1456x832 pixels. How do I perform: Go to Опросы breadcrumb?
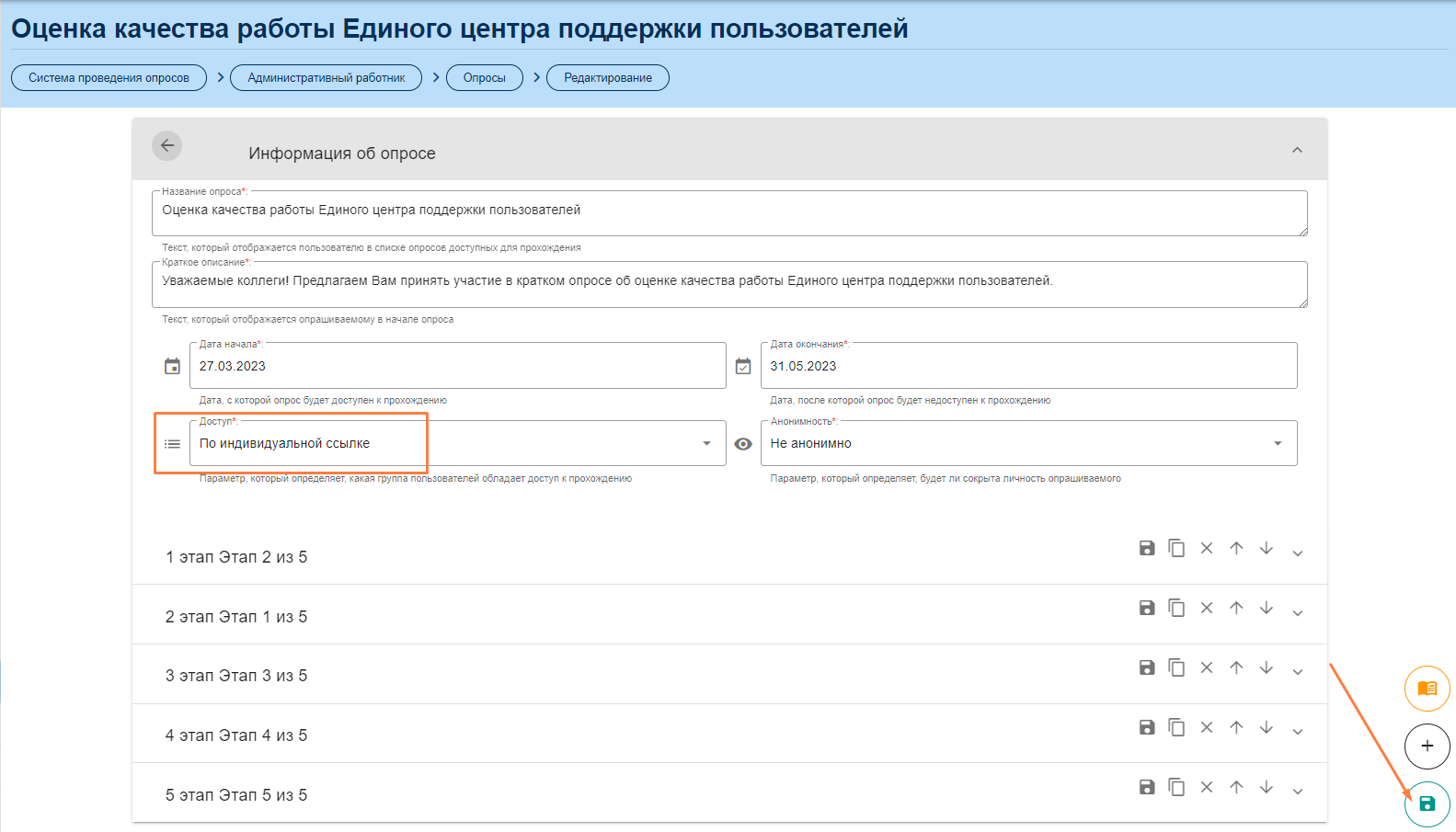click(484, 78)
